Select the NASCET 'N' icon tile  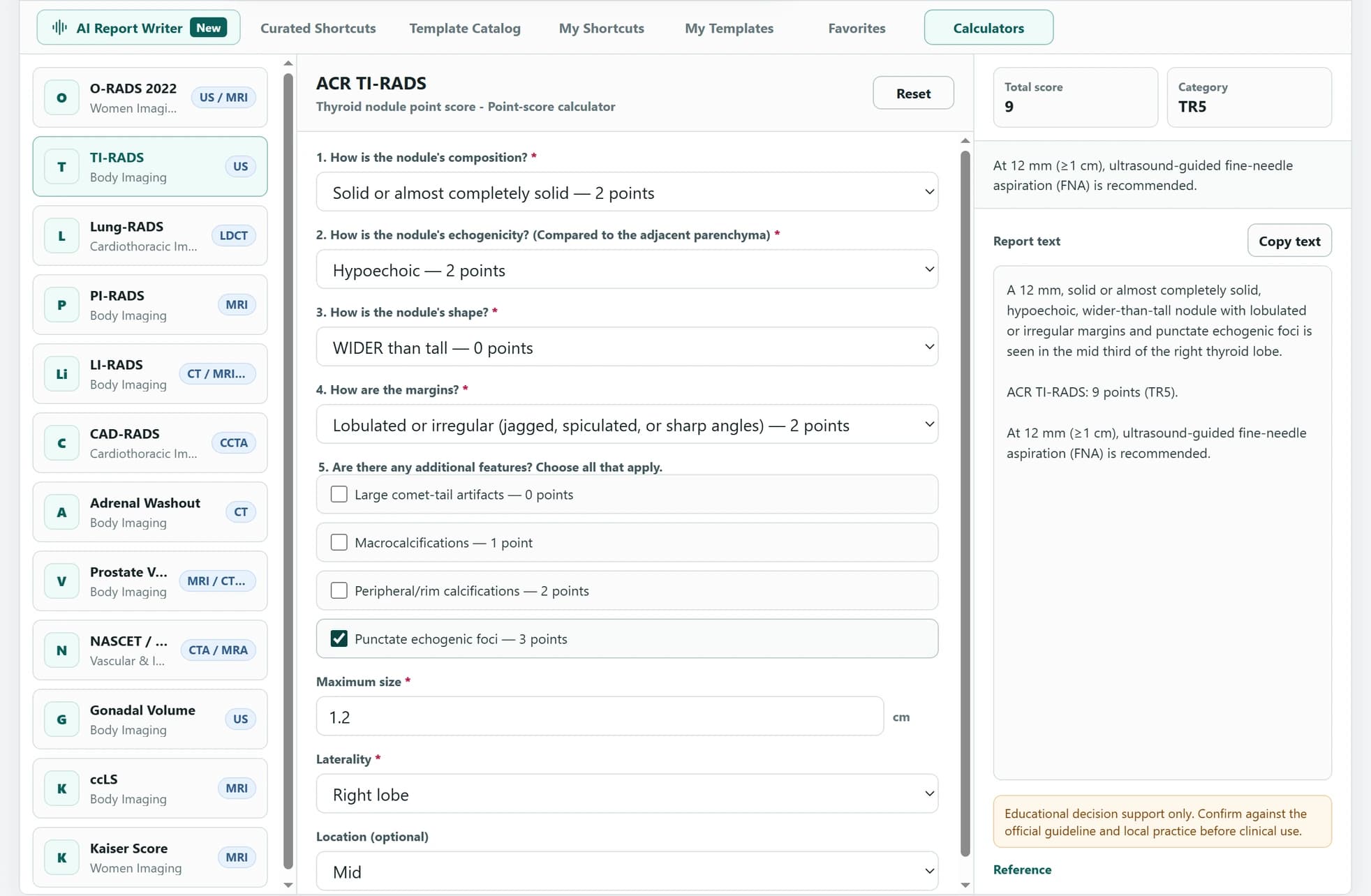pos(61,650)
